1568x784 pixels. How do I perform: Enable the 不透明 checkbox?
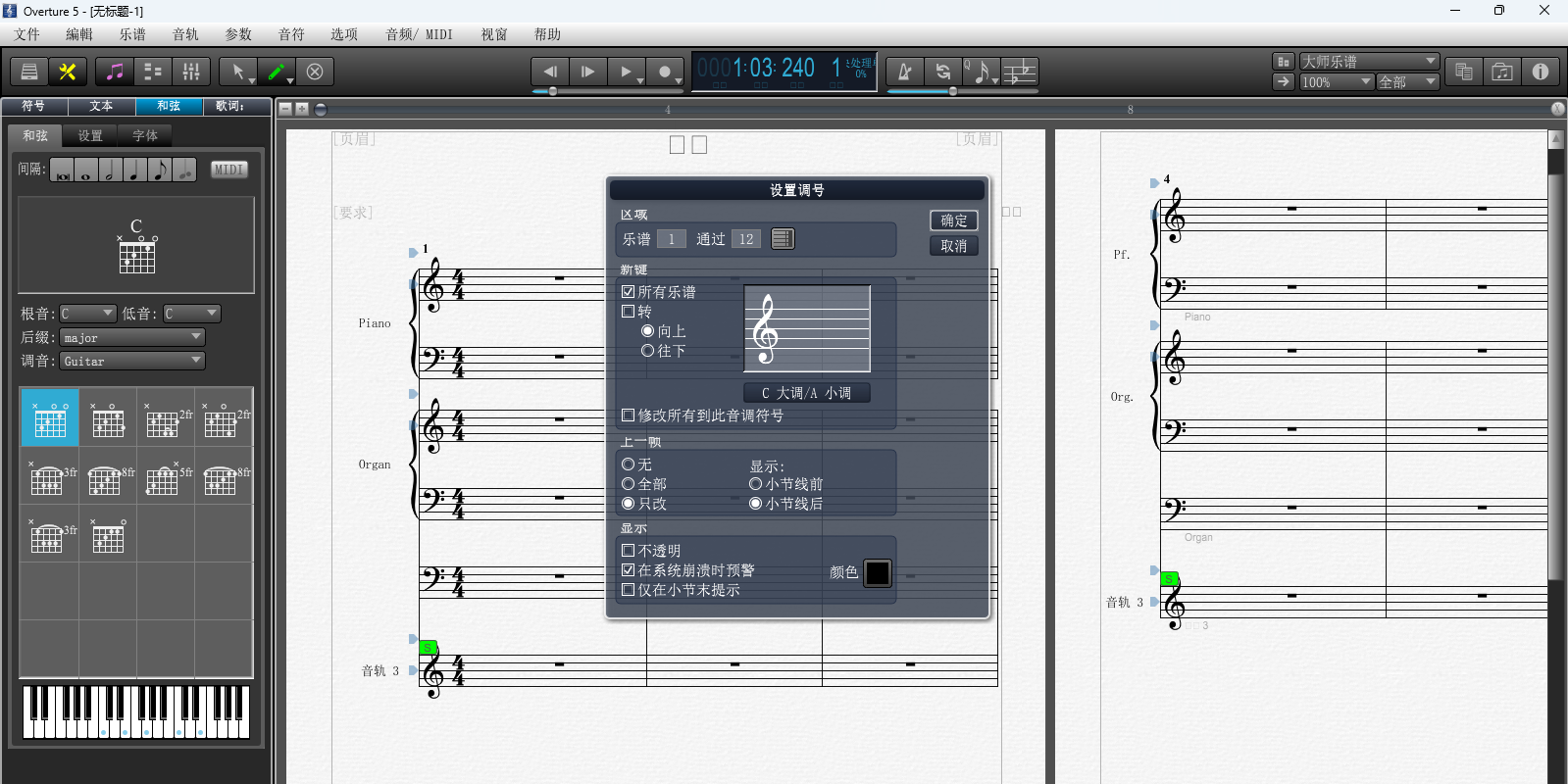(629, 551)
